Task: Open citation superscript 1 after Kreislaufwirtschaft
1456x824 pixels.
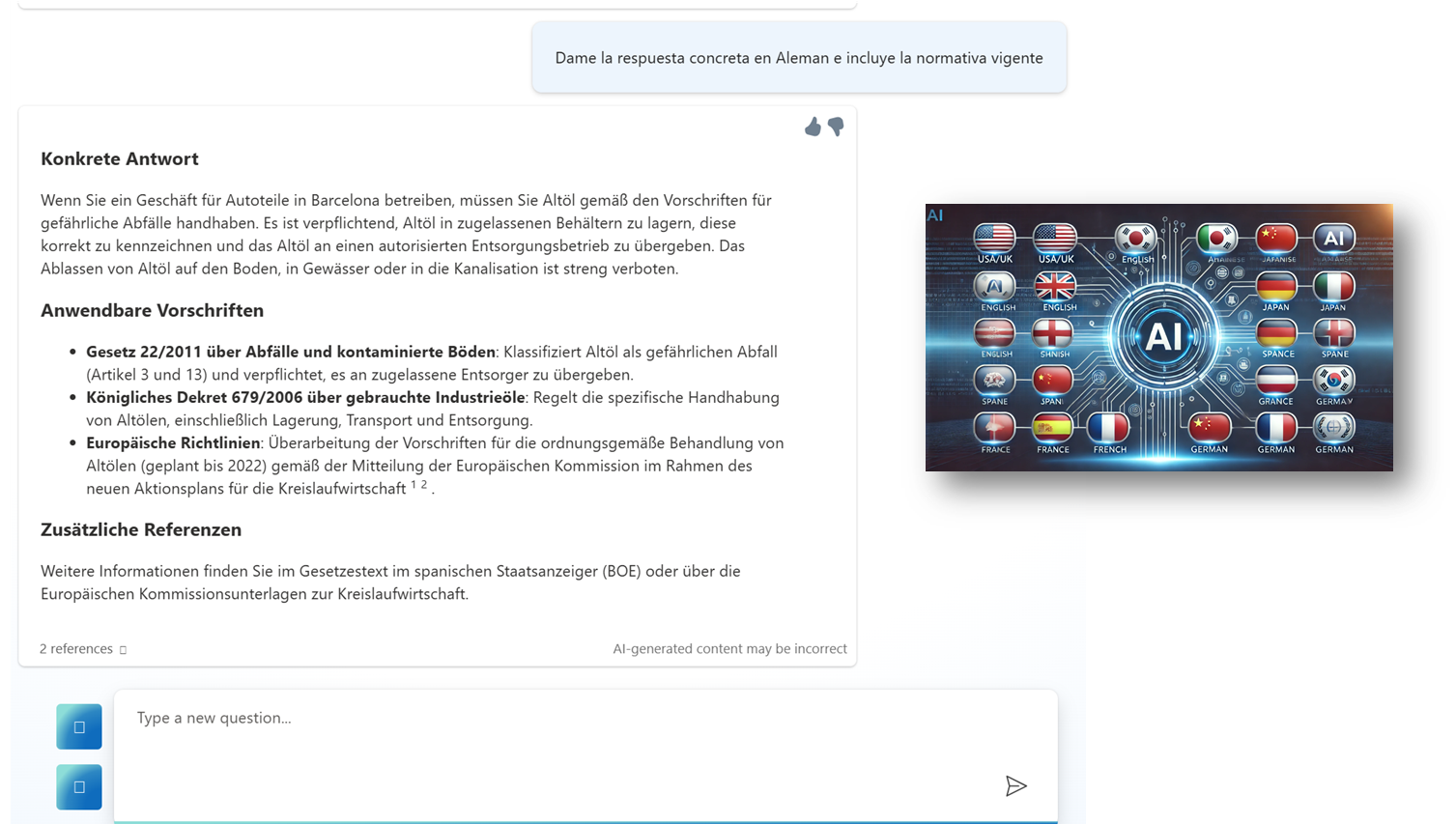Action: pyautogui.click(x=414, y=485)
